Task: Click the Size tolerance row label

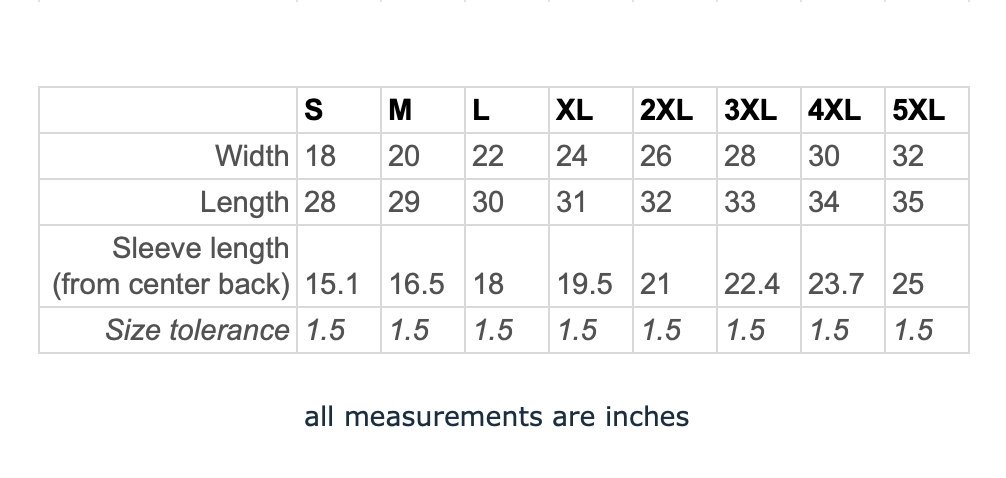Action: (x=197, y=330)
